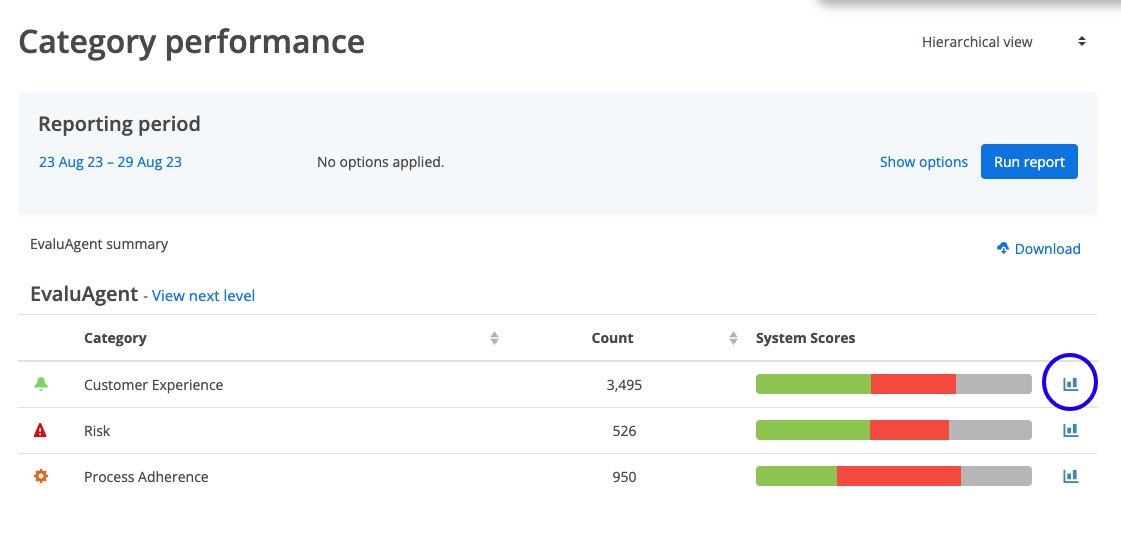Click the System Scores column header

point(805,338)
